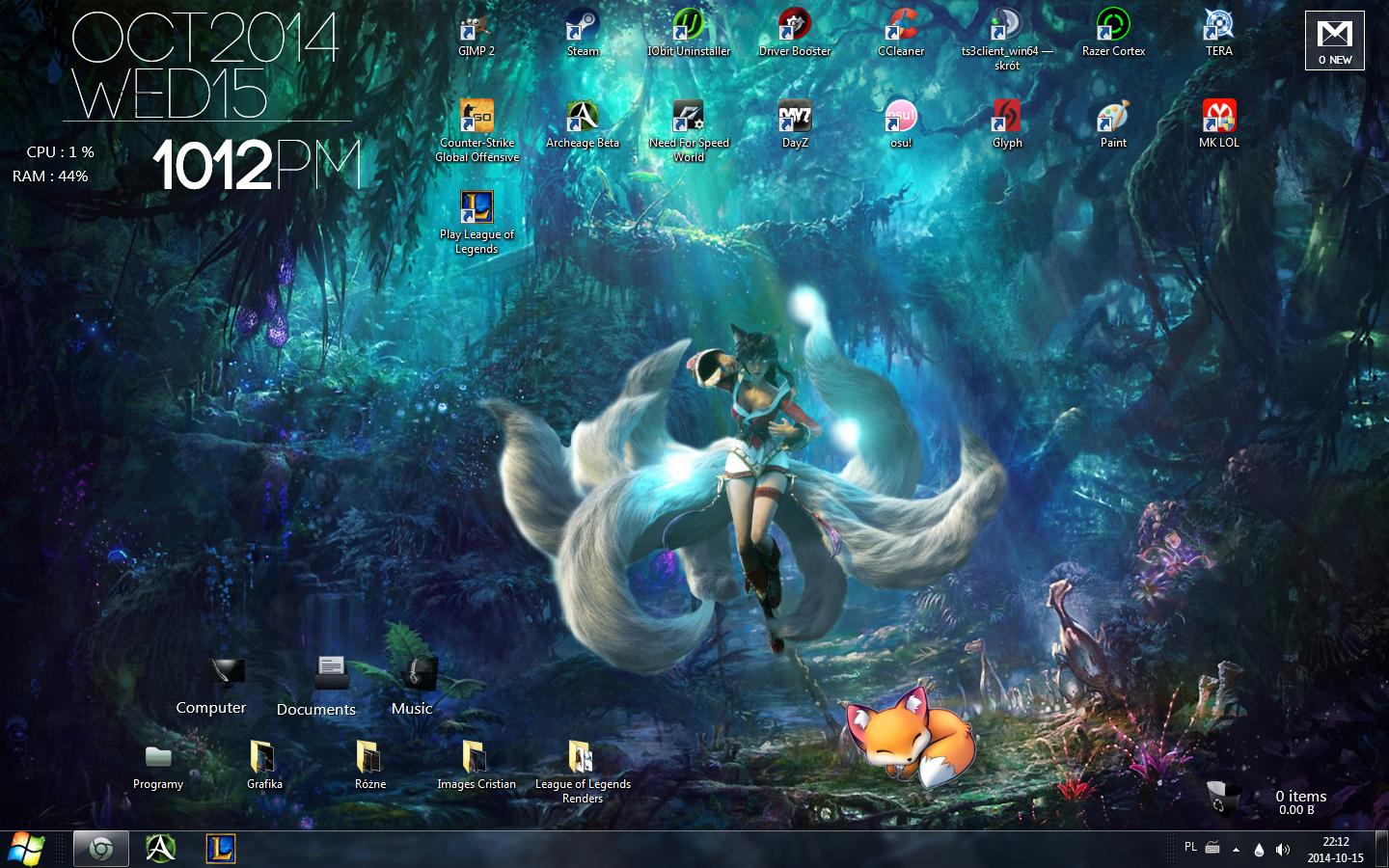This screenshot has width=1389, height=868.
Task: Select the osu! game shortcut
Action: click(901, 124)
